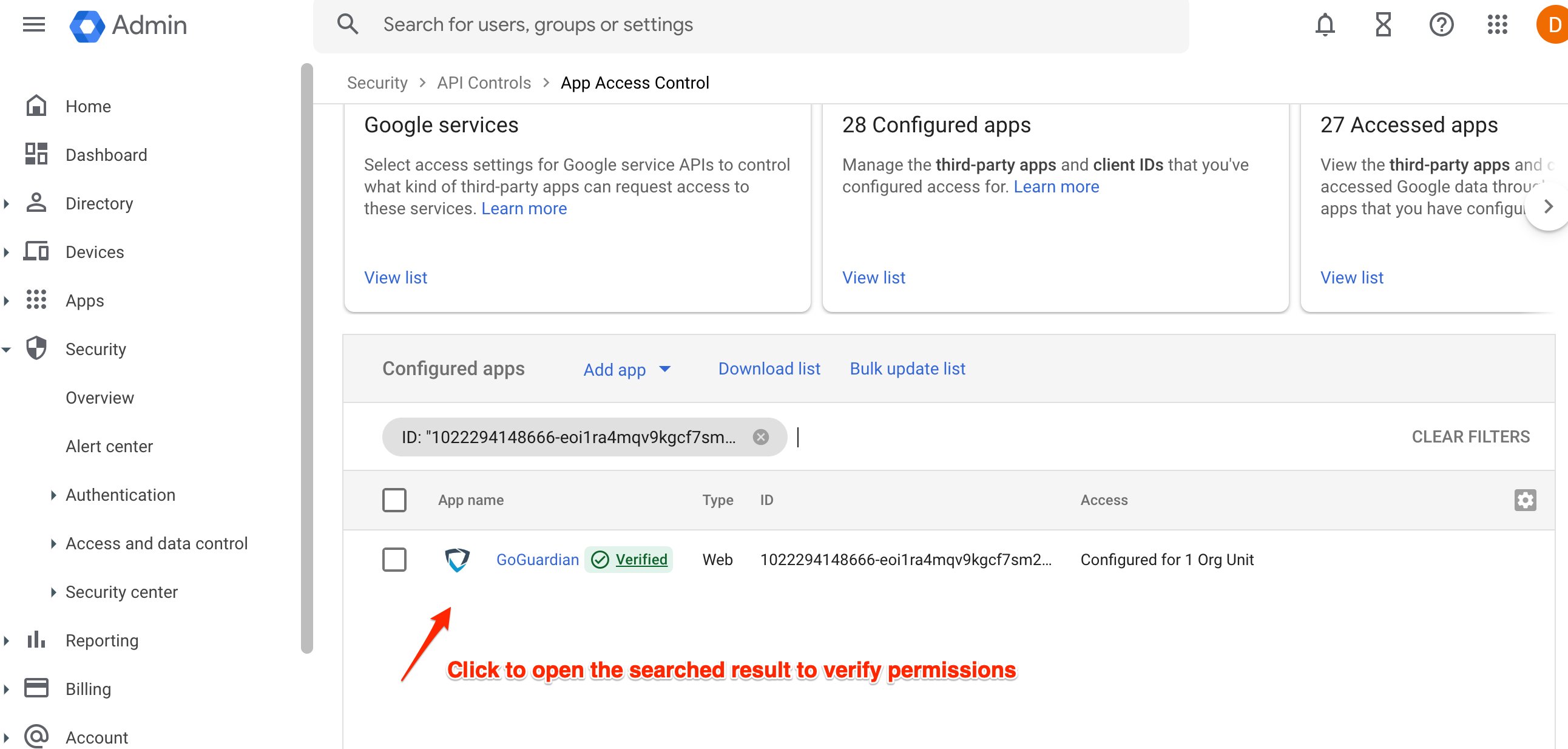Viewport: 1568px width, 749px height.
Task: Open Dashboard in sidebar
Action: [x=107, y=155]
